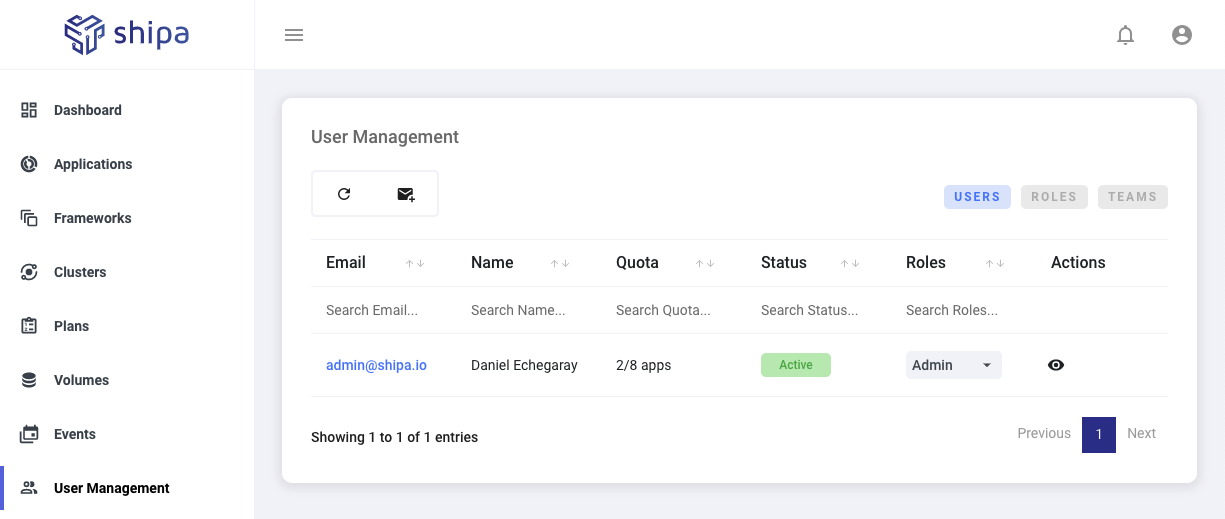Click the Email column header
The image size is (1225, 519).
pos(346,263)
